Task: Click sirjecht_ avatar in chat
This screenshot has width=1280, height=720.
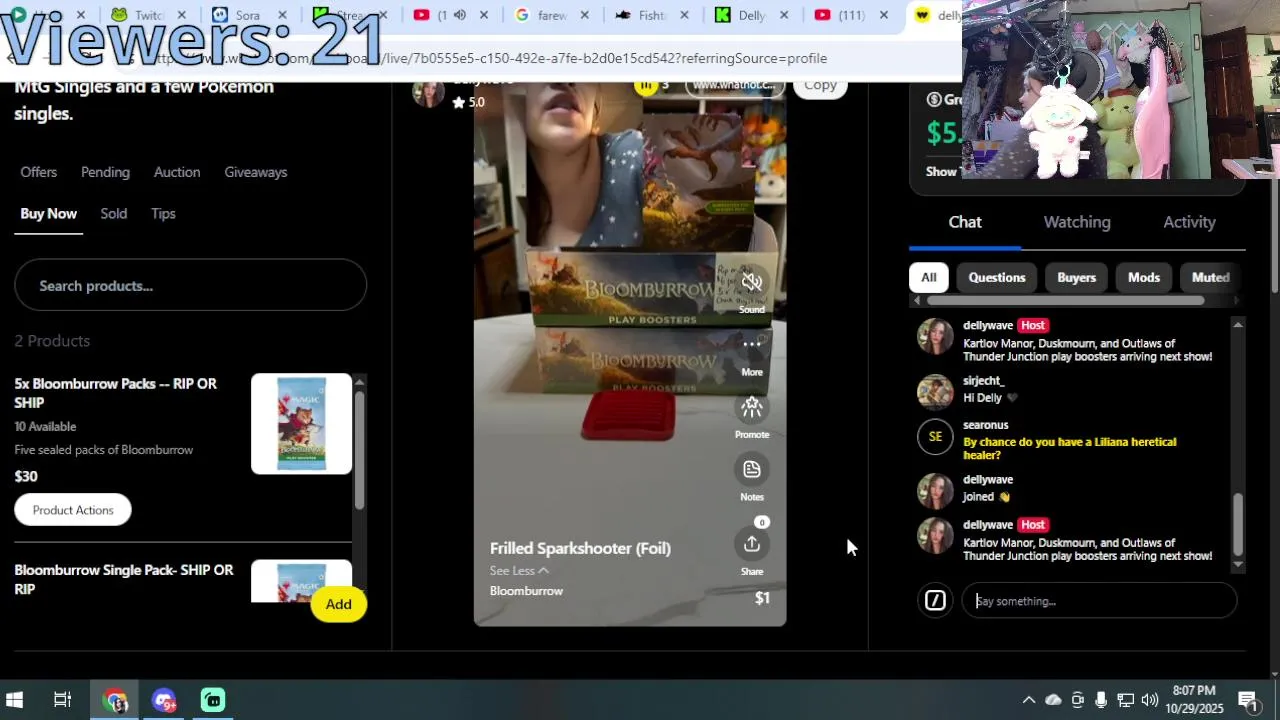Action: pyautogui.click(x=935, y=391)
